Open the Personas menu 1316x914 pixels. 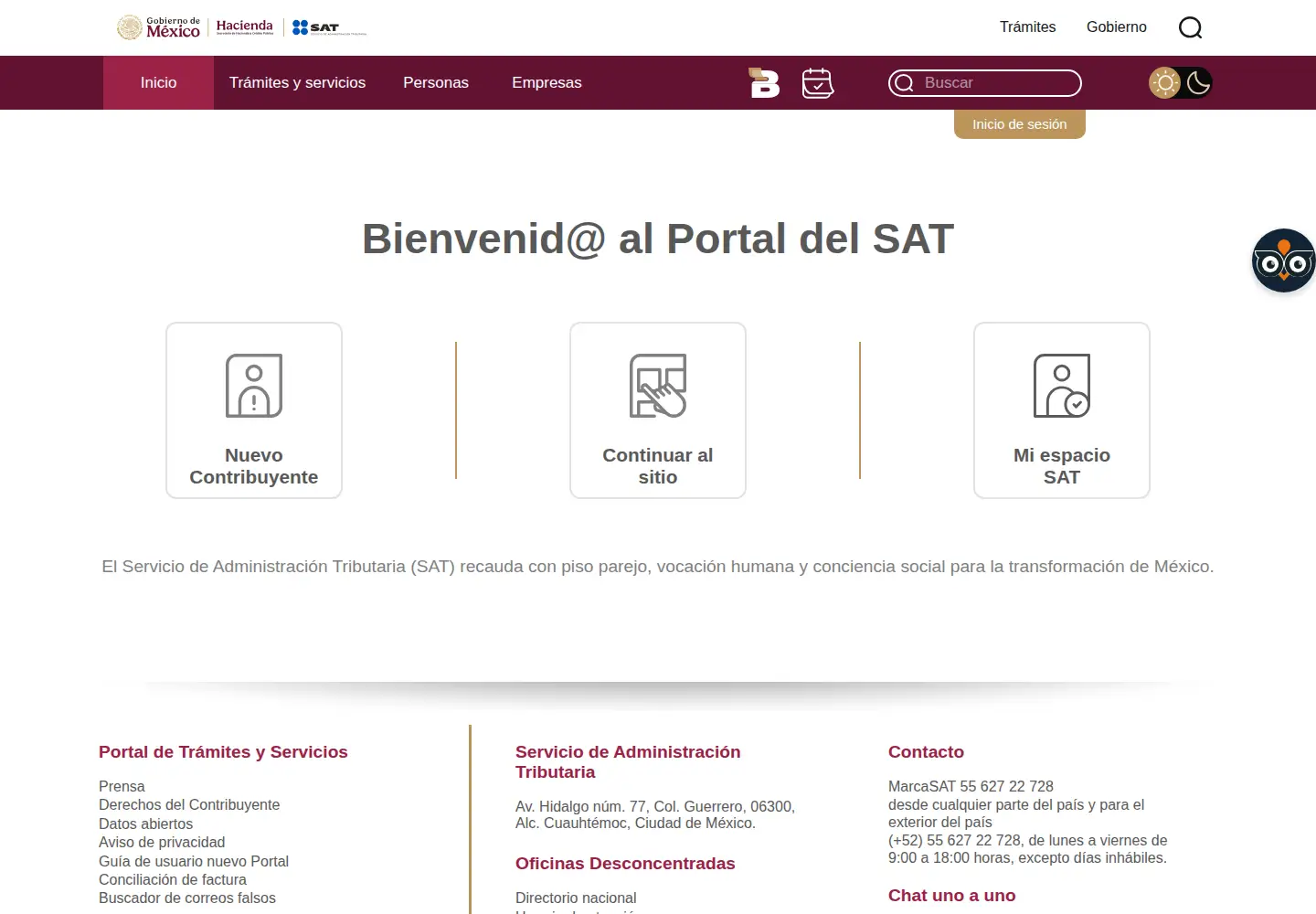pos(436,82)
